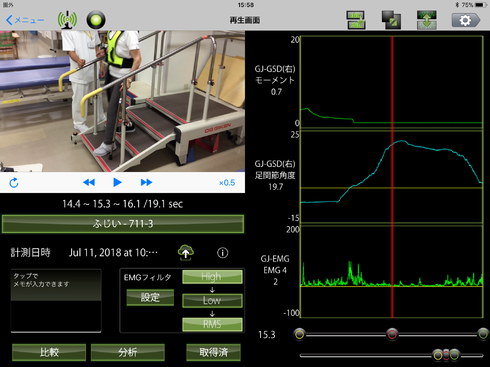Viewport: 490px width, 367px height.
Task: Tap the green-ringed knob on the lower slider
Action: [x=454, y=355]
